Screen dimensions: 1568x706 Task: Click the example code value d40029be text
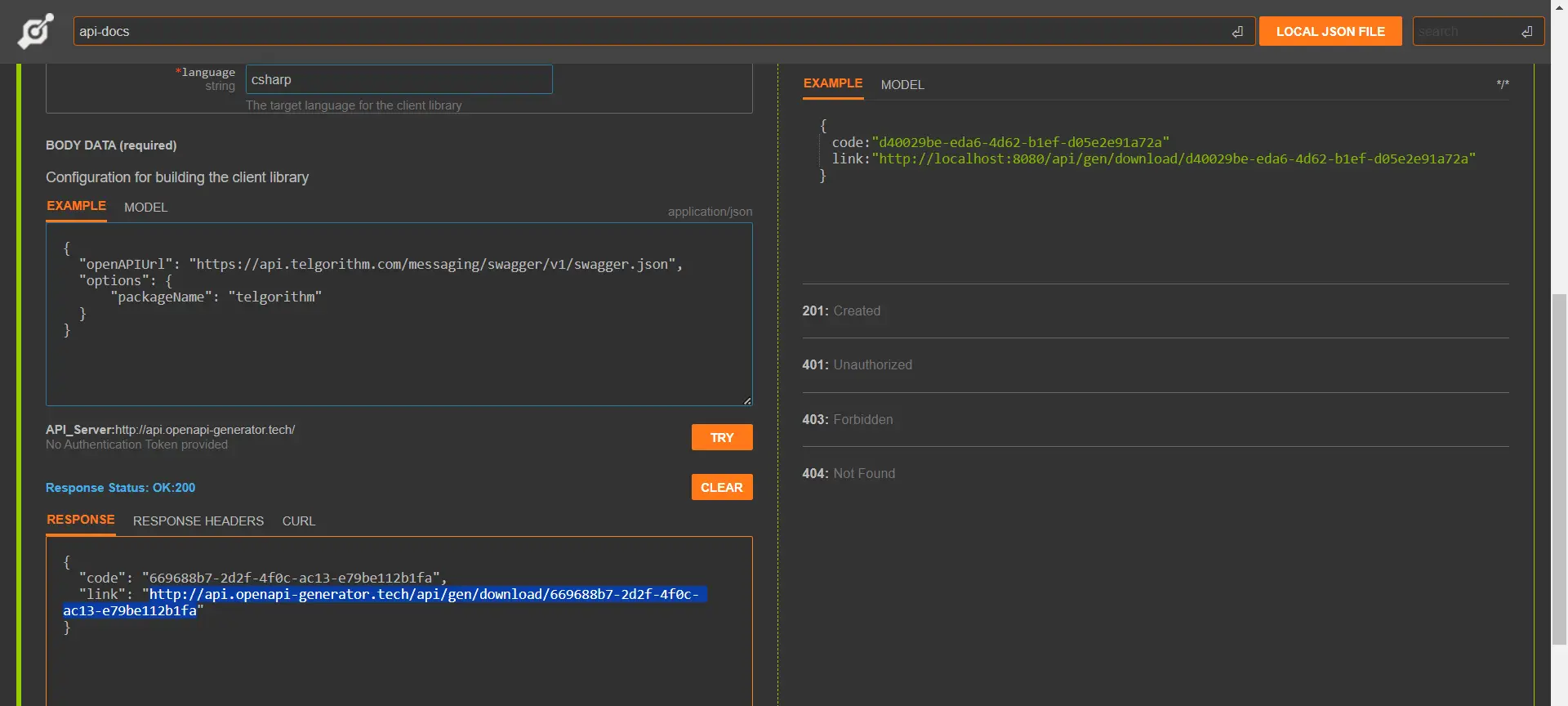click(1020, 142)
